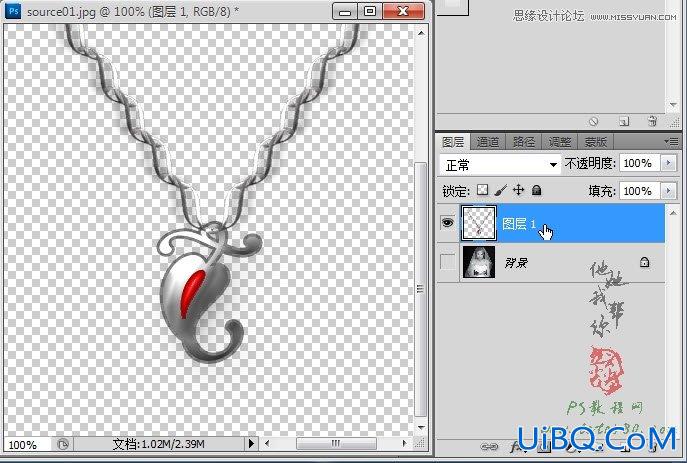Click the 填充 100% field

640,191
